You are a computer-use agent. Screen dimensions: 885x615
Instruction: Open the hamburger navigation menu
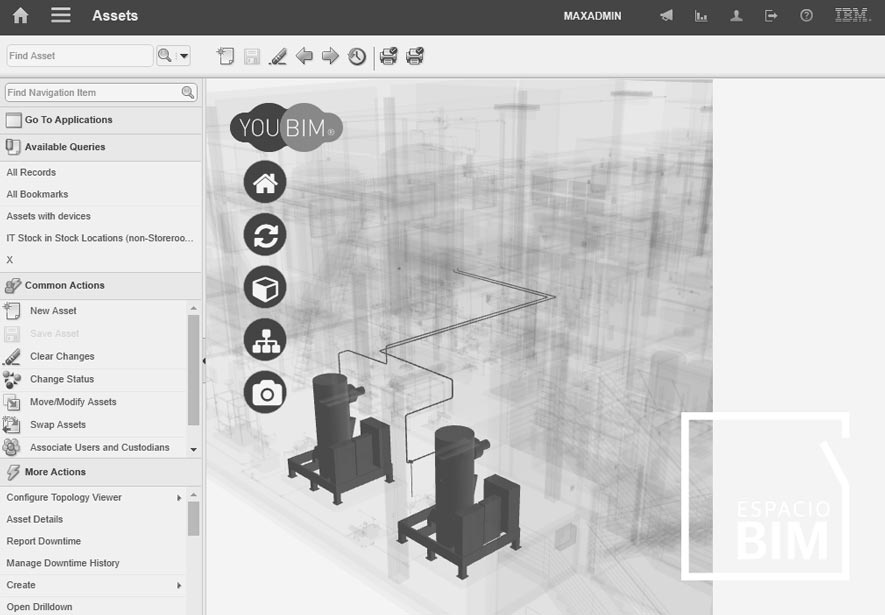tap(62, 15)
